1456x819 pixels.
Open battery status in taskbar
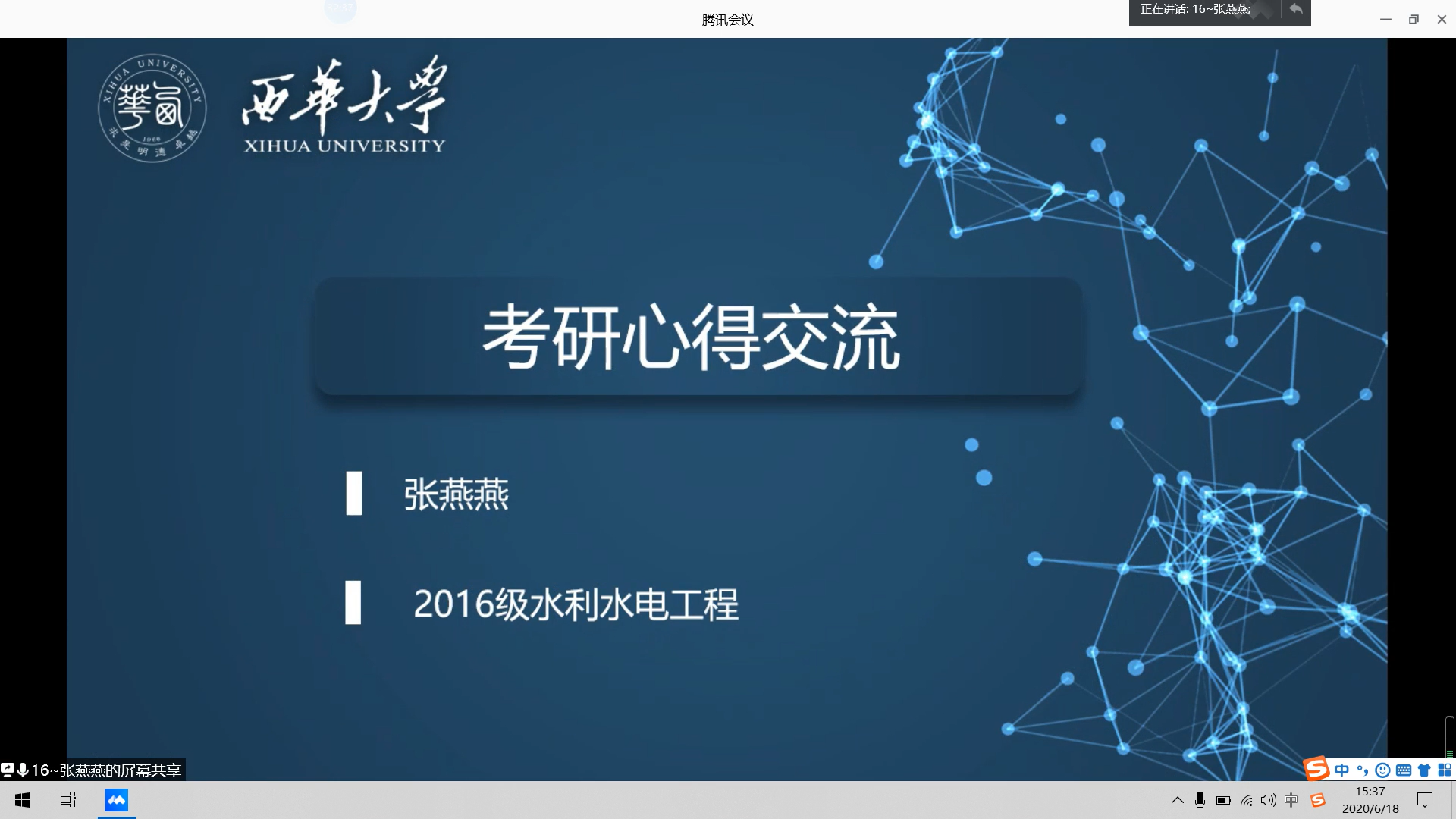[1223, 800]
